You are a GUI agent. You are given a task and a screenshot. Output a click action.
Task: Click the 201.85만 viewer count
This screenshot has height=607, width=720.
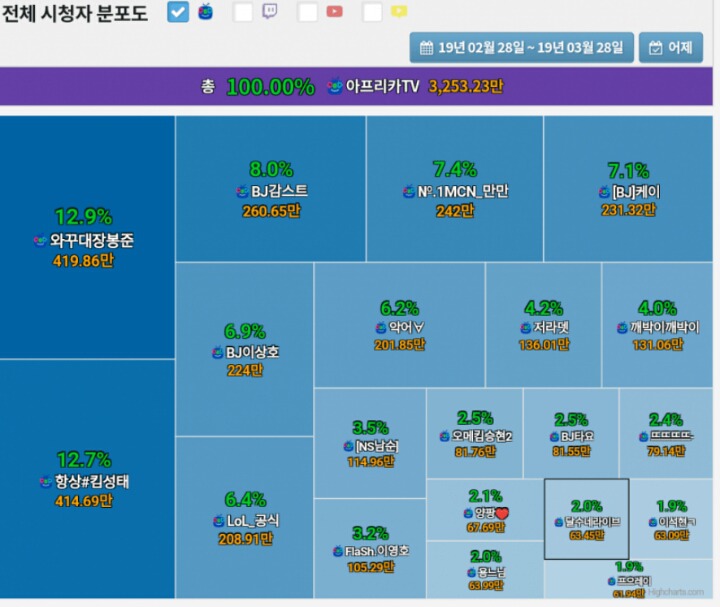pos(399,344)
